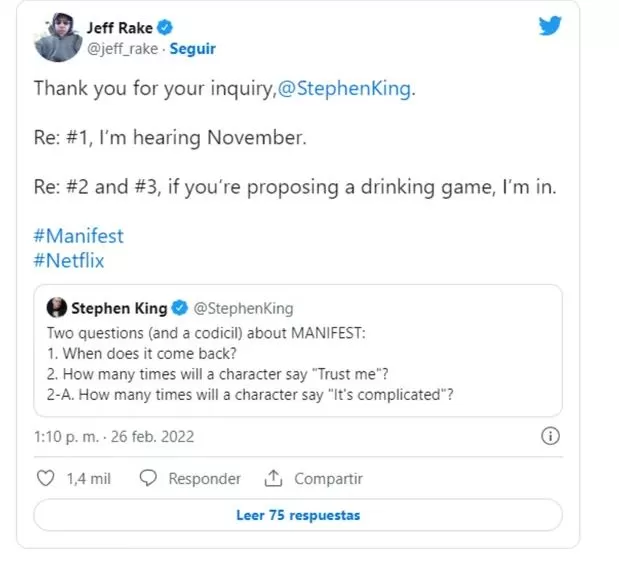Click Stephen King's small avatar in quote
The width and height of the screenshot is (619, 566).
click(x=58, y=308)
